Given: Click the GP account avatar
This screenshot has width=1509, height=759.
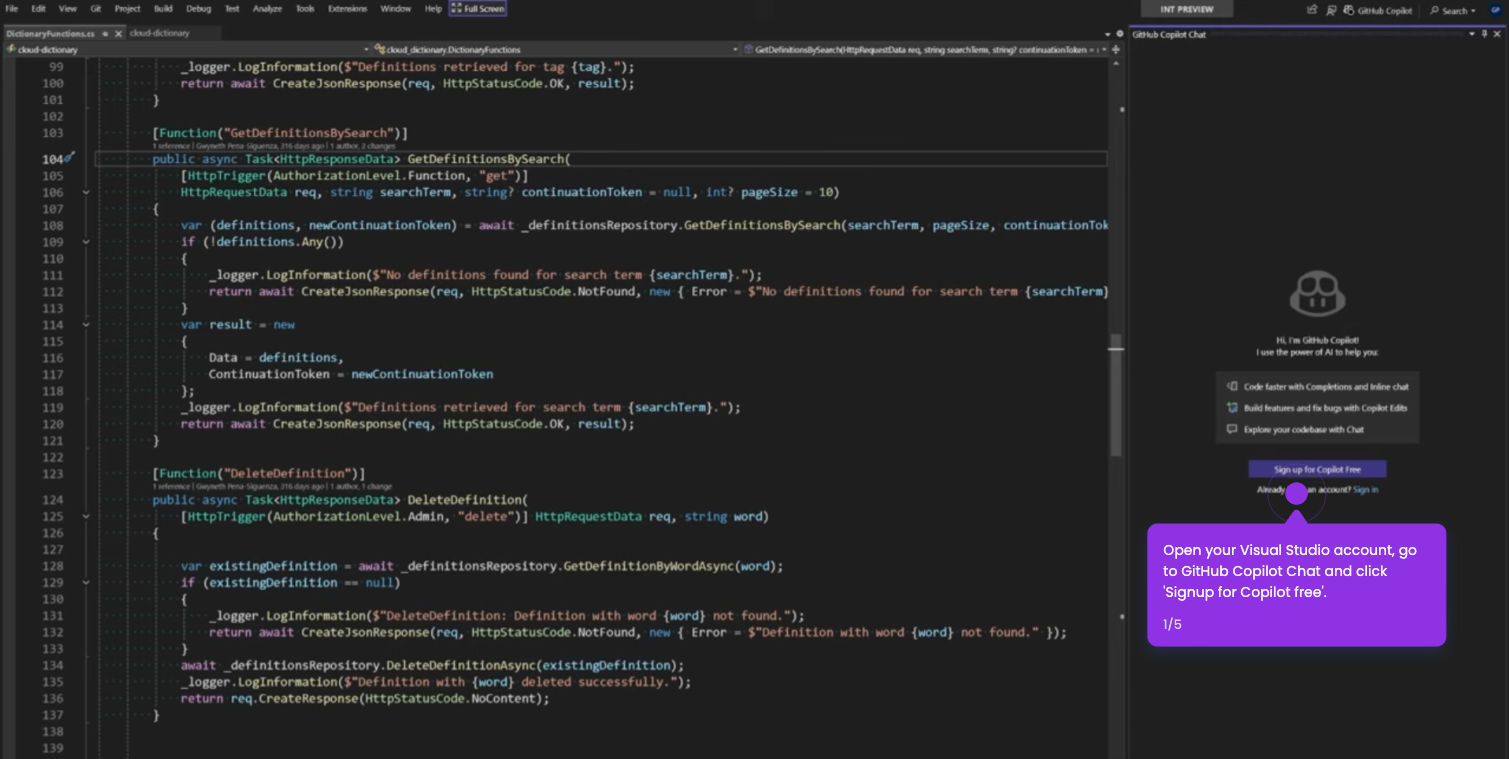Looking at the screenshot, I should pos(1496,10).
